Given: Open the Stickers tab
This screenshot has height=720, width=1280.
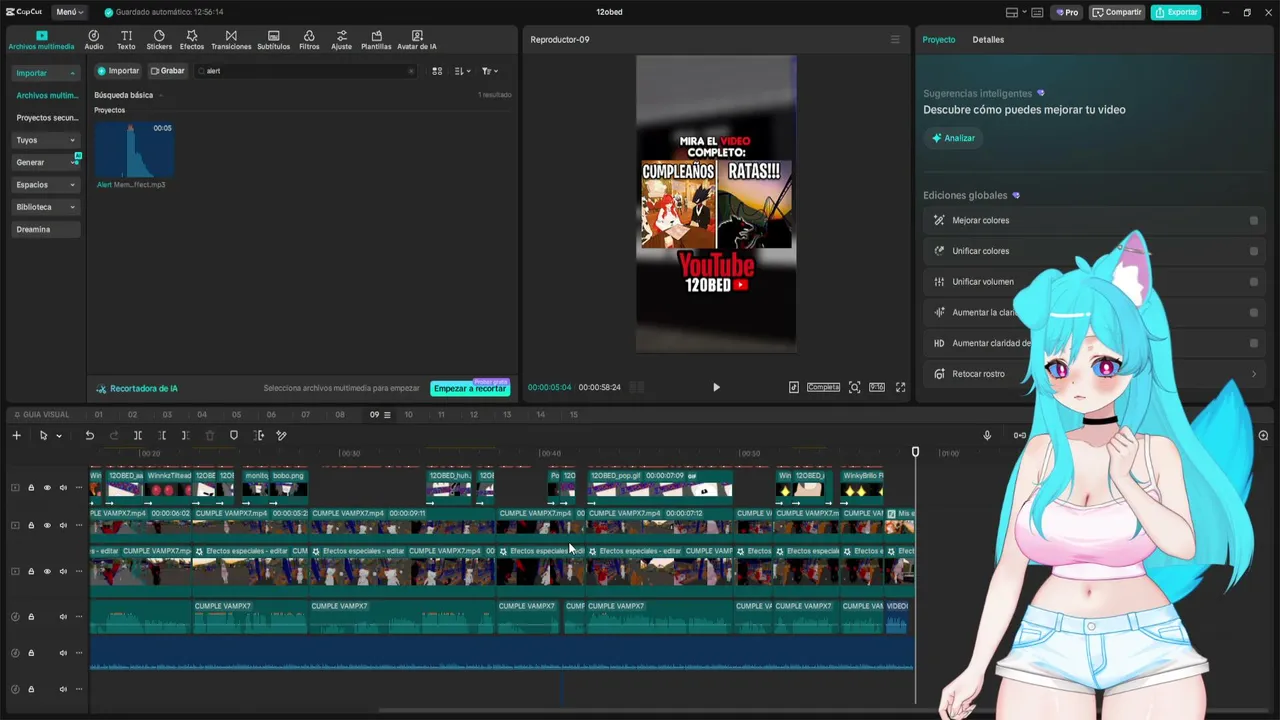Looking at the screenshot, I should [159, 40].
